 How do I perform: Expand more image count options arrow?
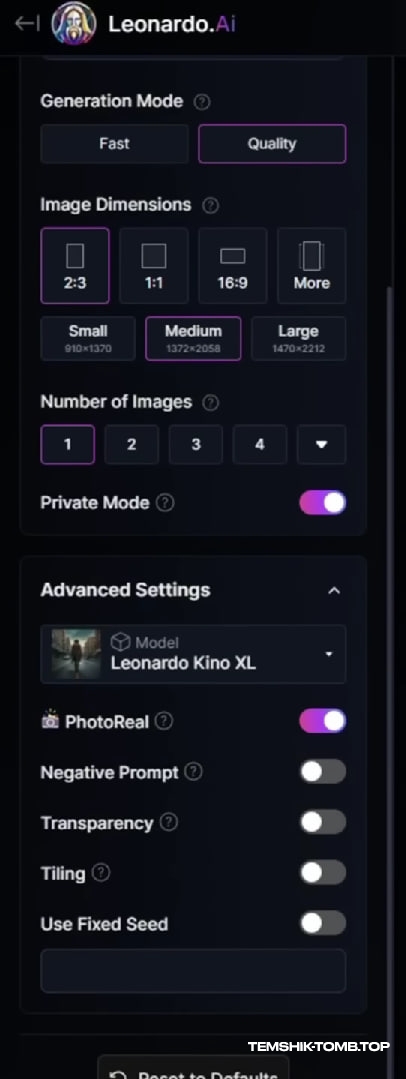pos(321,445)
